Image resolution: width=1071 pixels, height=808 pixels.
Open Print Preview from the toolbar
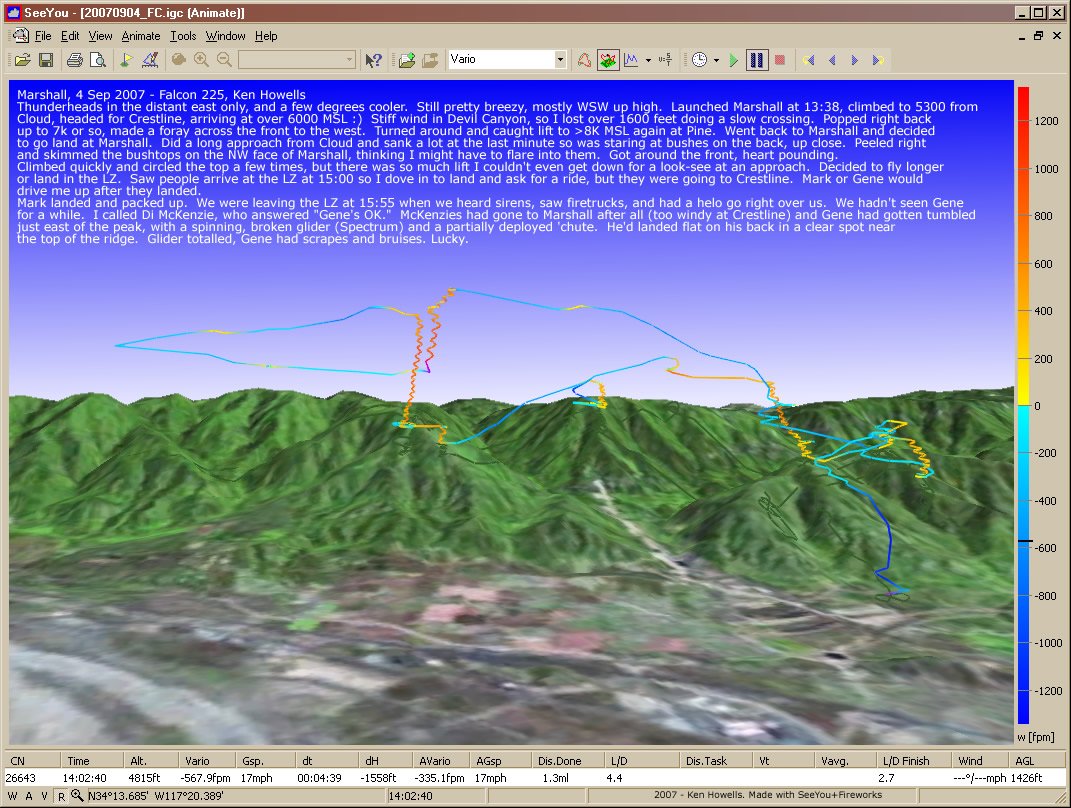[x=97, y=60]
